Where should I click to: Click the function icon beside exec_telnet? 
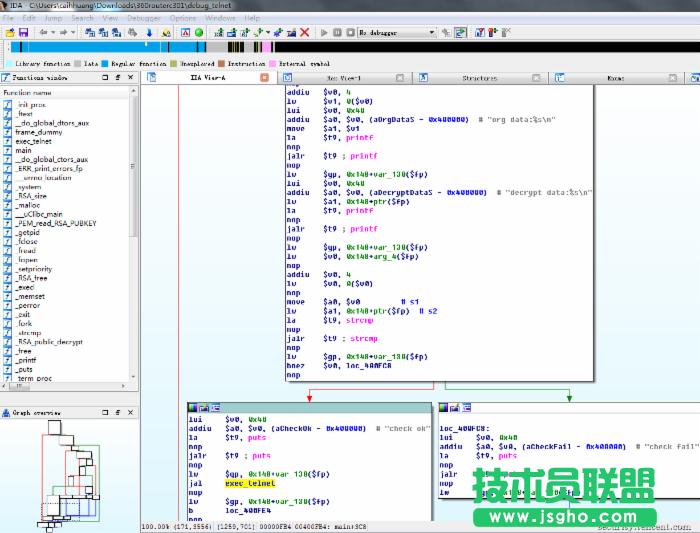point(8,141)
